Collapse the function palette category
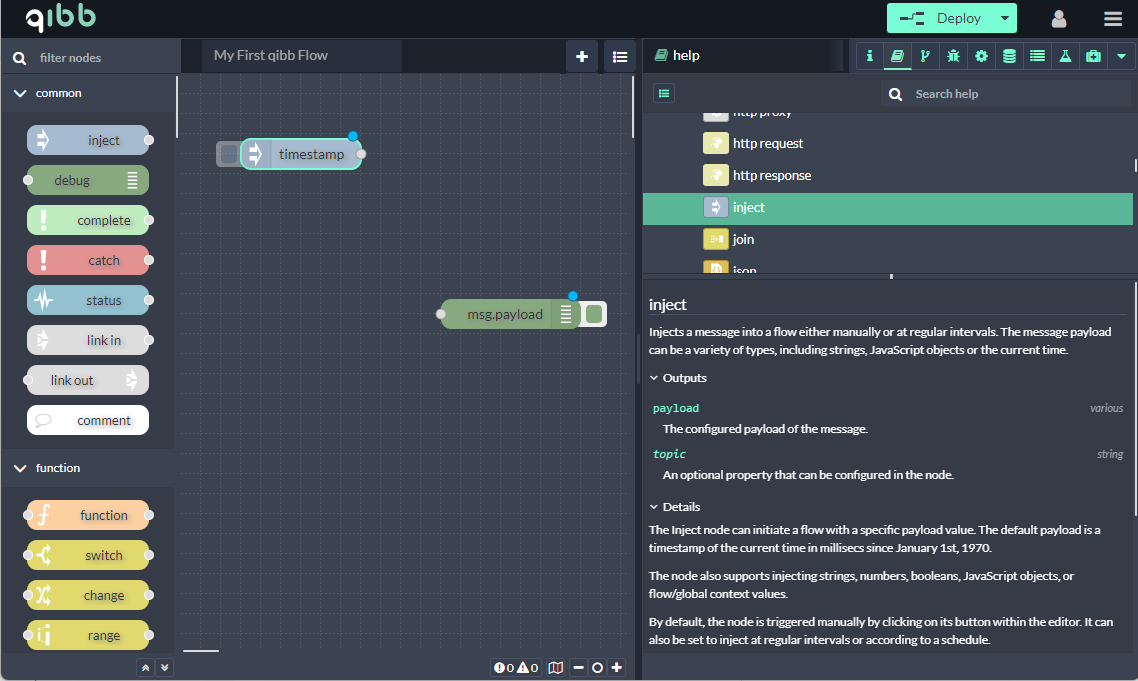The height and width of the screenshot is (681, 1138). [x=88, y=468]
